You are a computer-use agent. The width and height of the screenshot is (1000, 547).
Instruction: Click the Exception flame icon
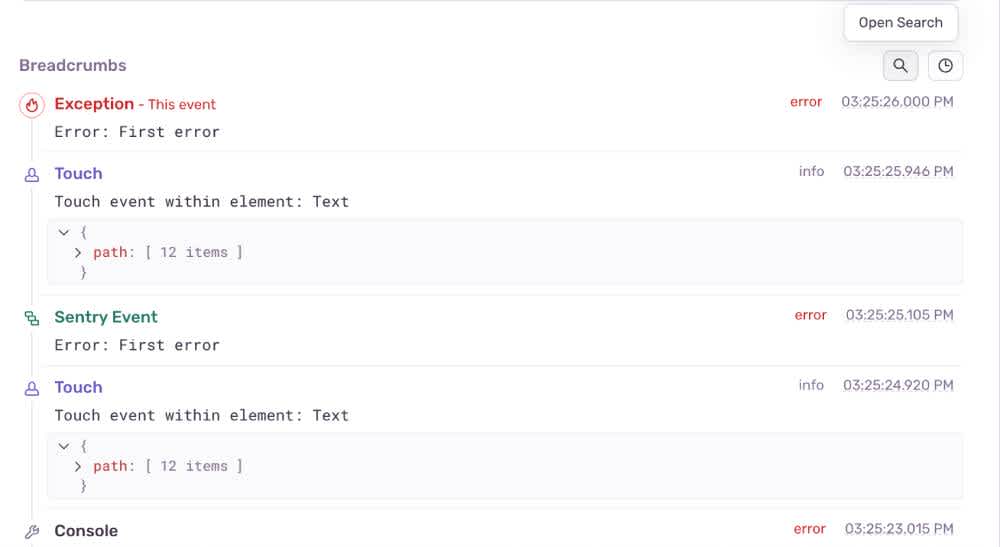[32, 104]
